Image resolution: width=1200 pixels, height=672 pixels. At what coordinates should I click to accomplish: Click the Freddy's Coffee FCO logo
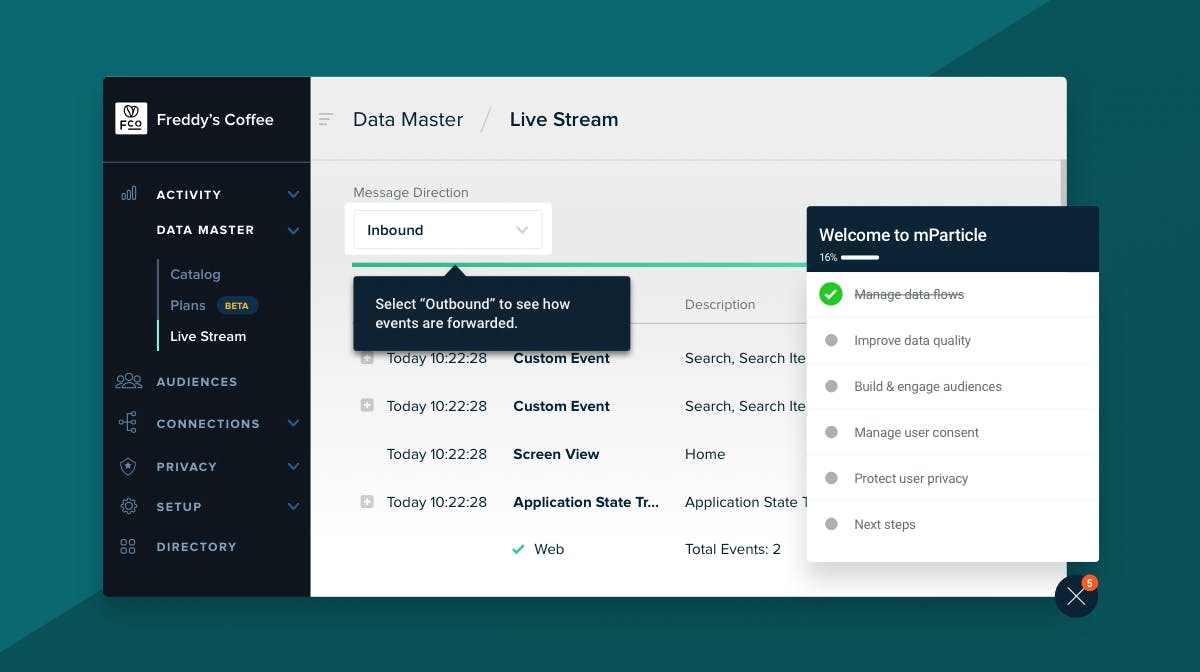131,119
